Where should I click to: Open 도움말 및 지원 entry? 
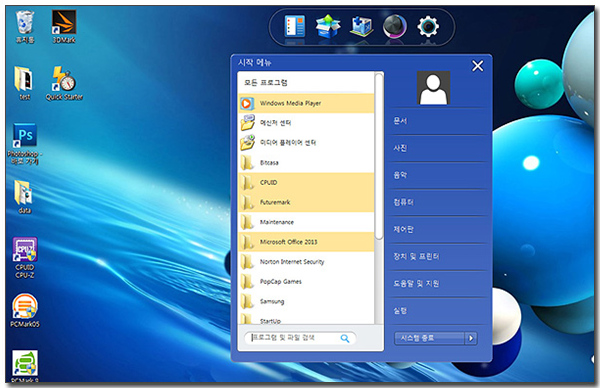click(x=438, y=284)
